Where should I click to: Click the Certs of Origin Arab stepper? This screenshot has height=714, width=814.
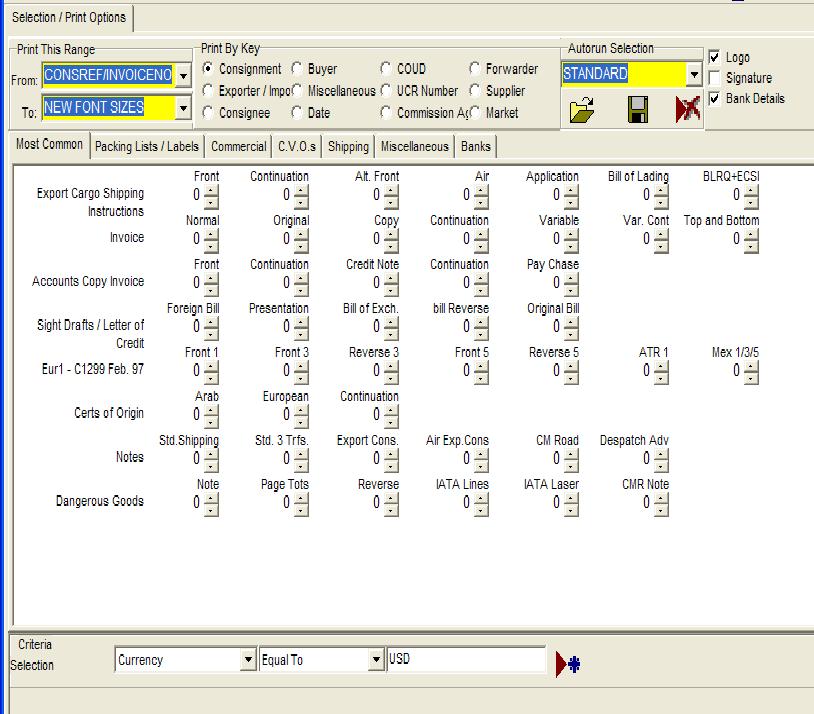pyautogui.click(x=210, y=416)
